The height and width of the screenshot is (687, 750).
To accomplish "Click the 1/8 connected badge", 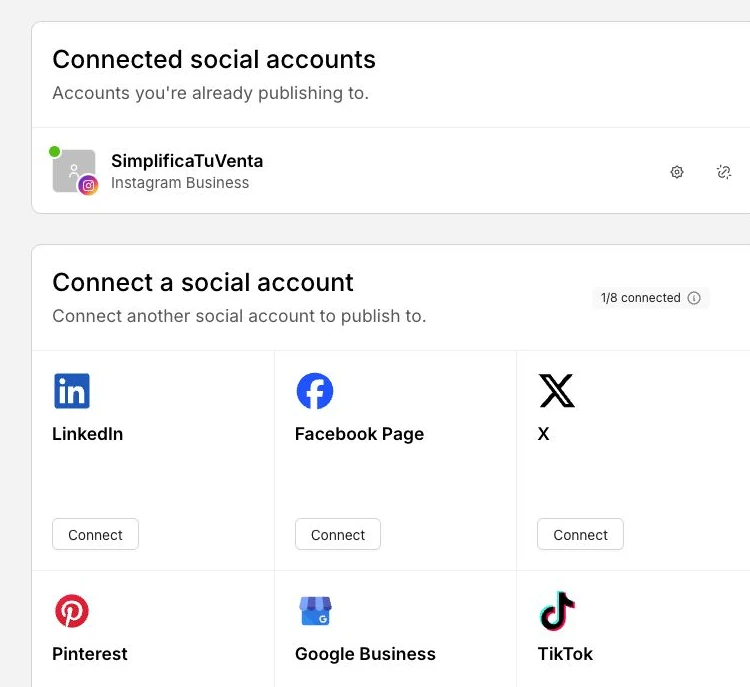I will (651, 298).
